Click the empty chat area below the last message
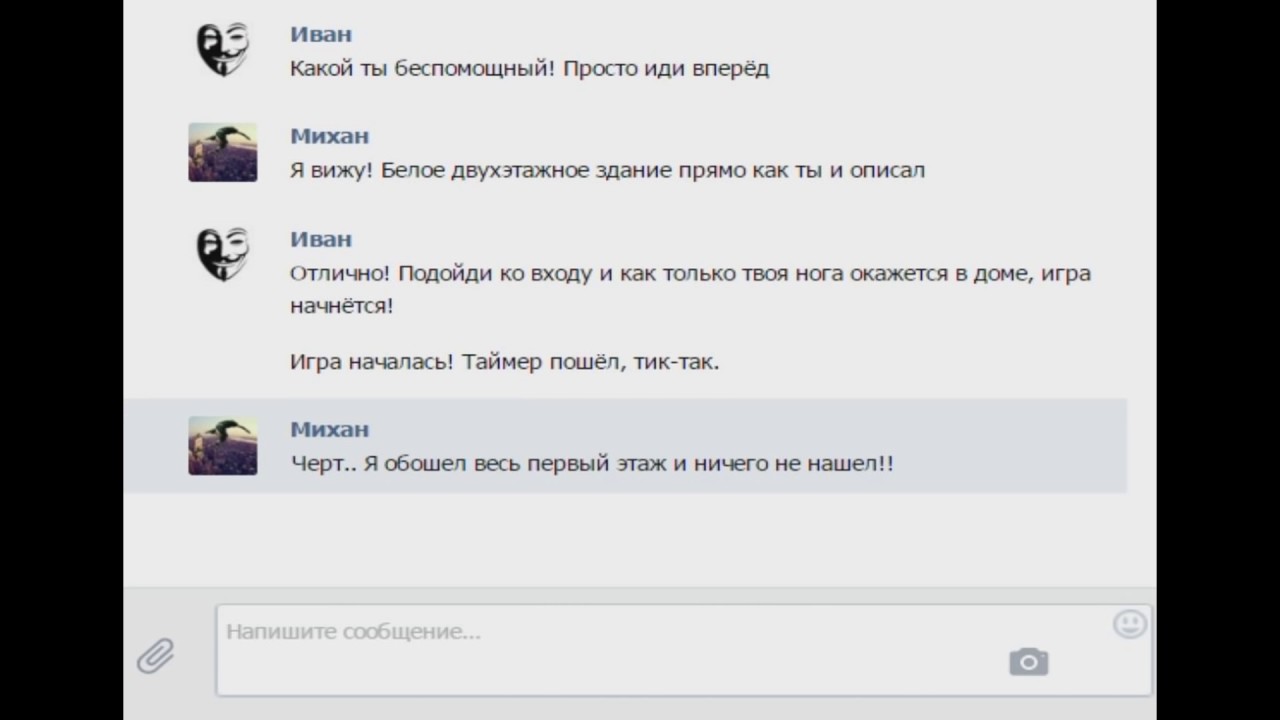This screenshot has width=1280, height=720. point(640,540)
